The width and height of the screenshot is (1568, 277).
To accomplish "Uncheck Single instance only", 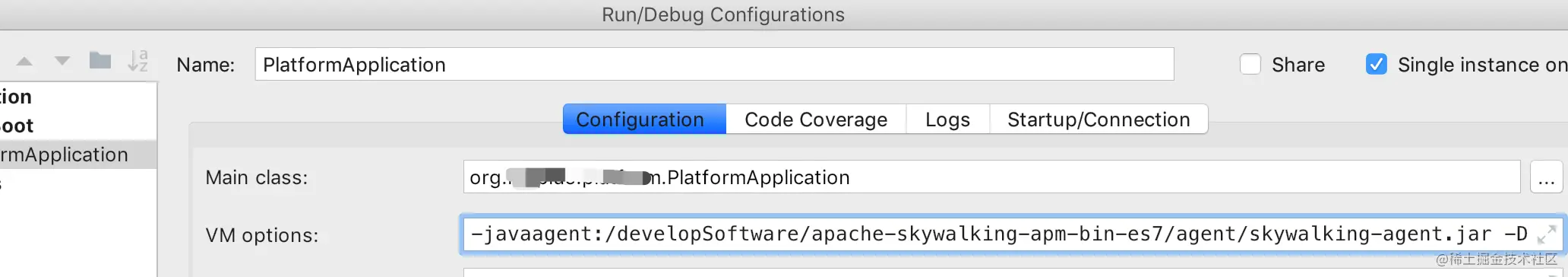I will click(x=1377, y=64).
